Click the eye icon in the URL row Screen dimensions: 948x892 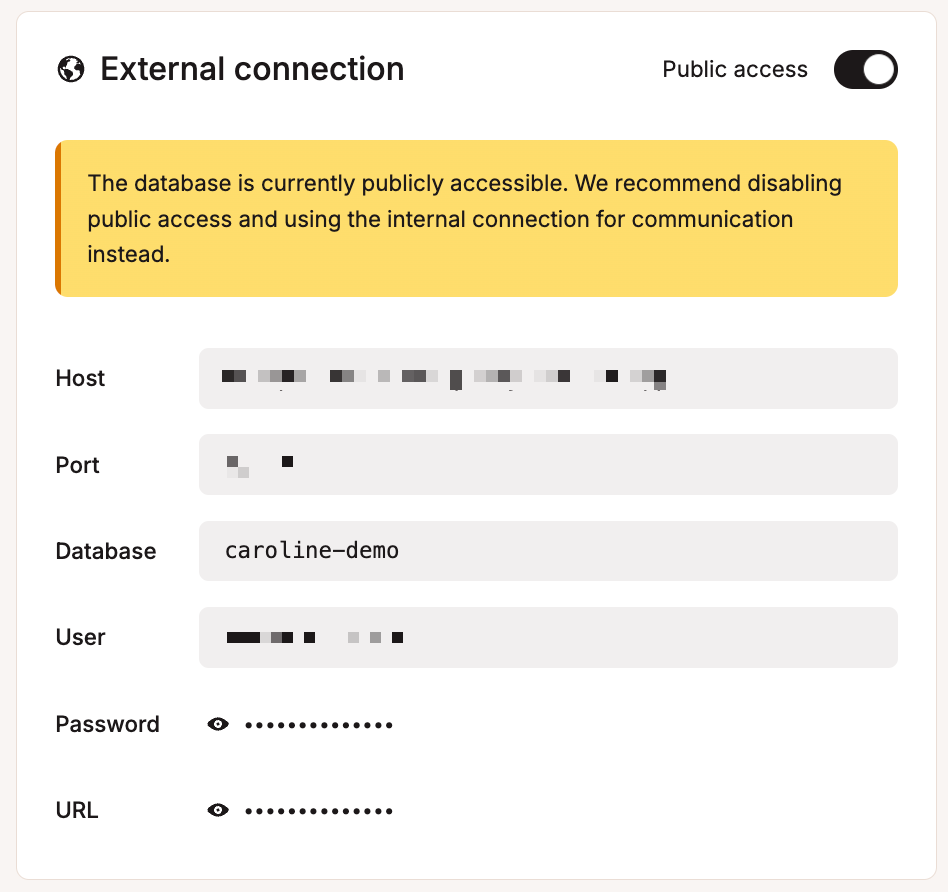[x=218, y=810]
